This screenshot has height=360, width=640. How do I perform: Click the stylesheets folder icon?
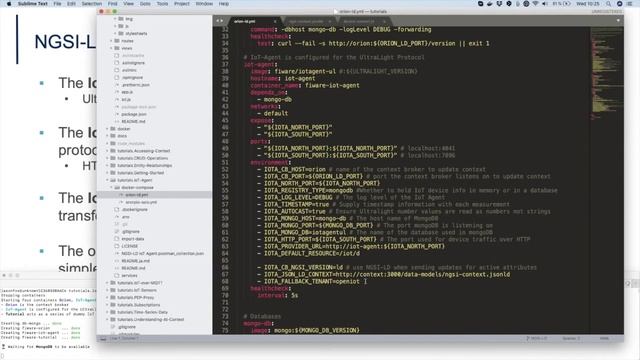tap(121, 33)
